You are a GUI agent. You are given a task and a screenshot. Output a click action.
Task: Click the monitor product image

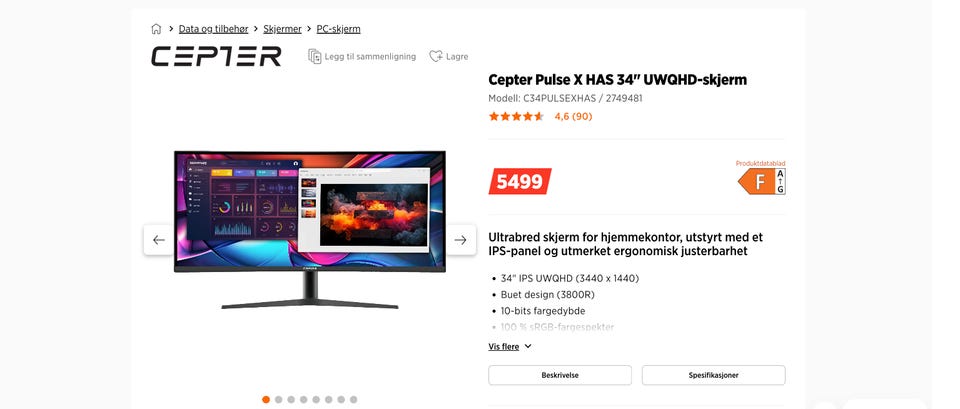click(310, 230)
